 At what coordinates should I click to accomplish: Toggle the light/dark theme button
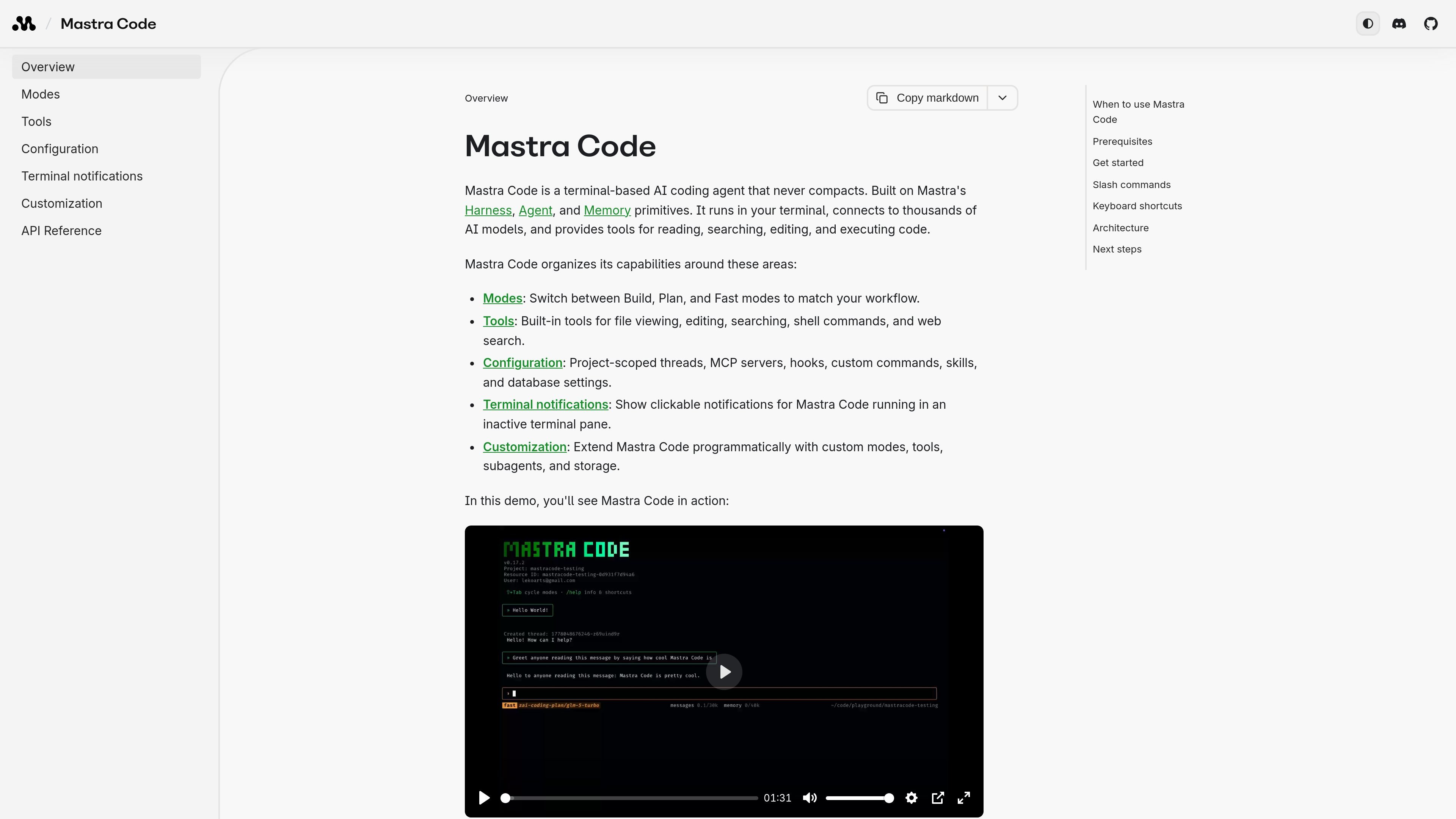(1368, 24)
